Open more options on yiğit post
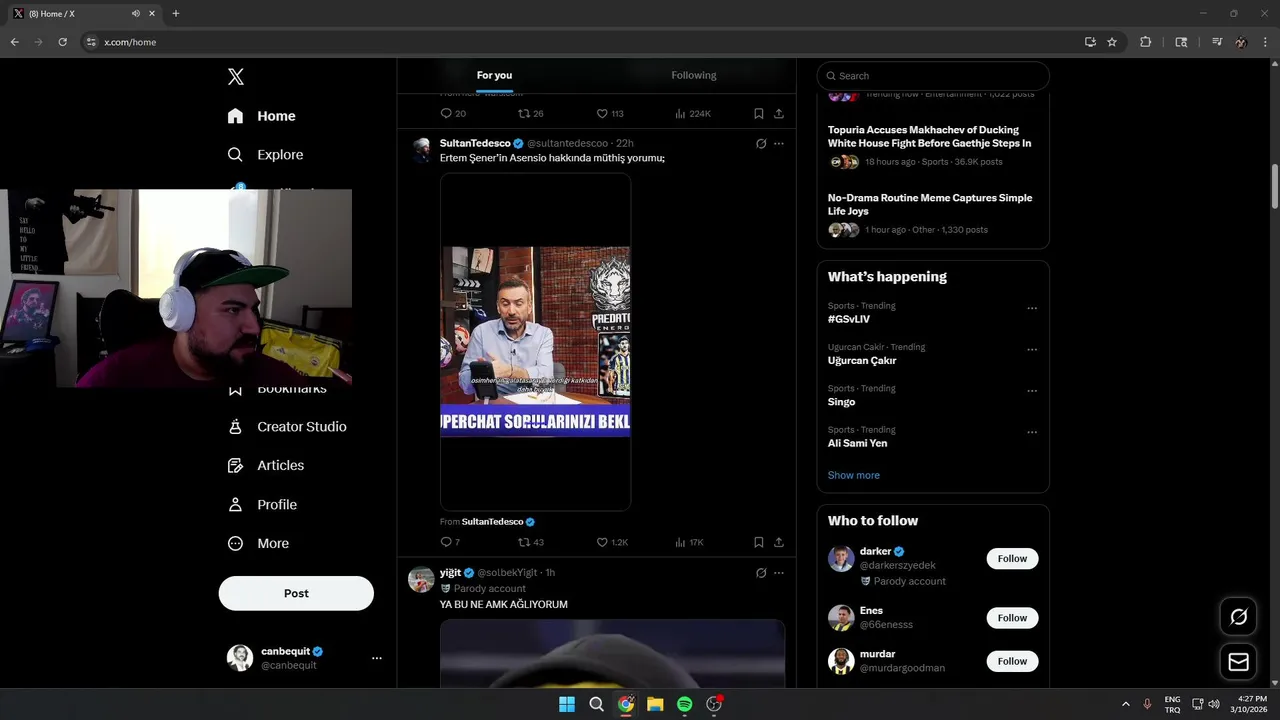The image size is (1280, 720). 779,573
